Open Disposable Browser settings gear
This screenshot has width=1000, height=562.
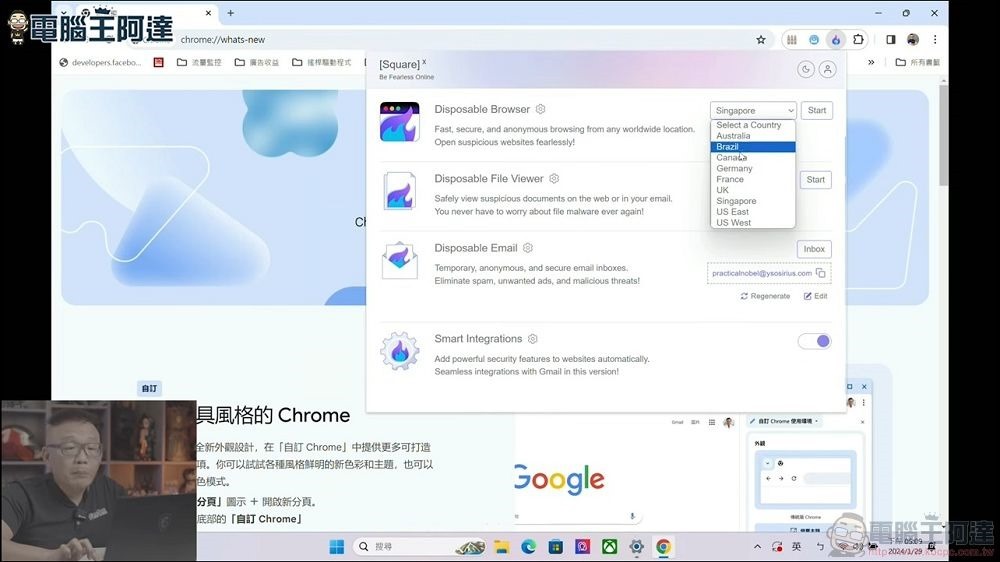coord(540,109)
